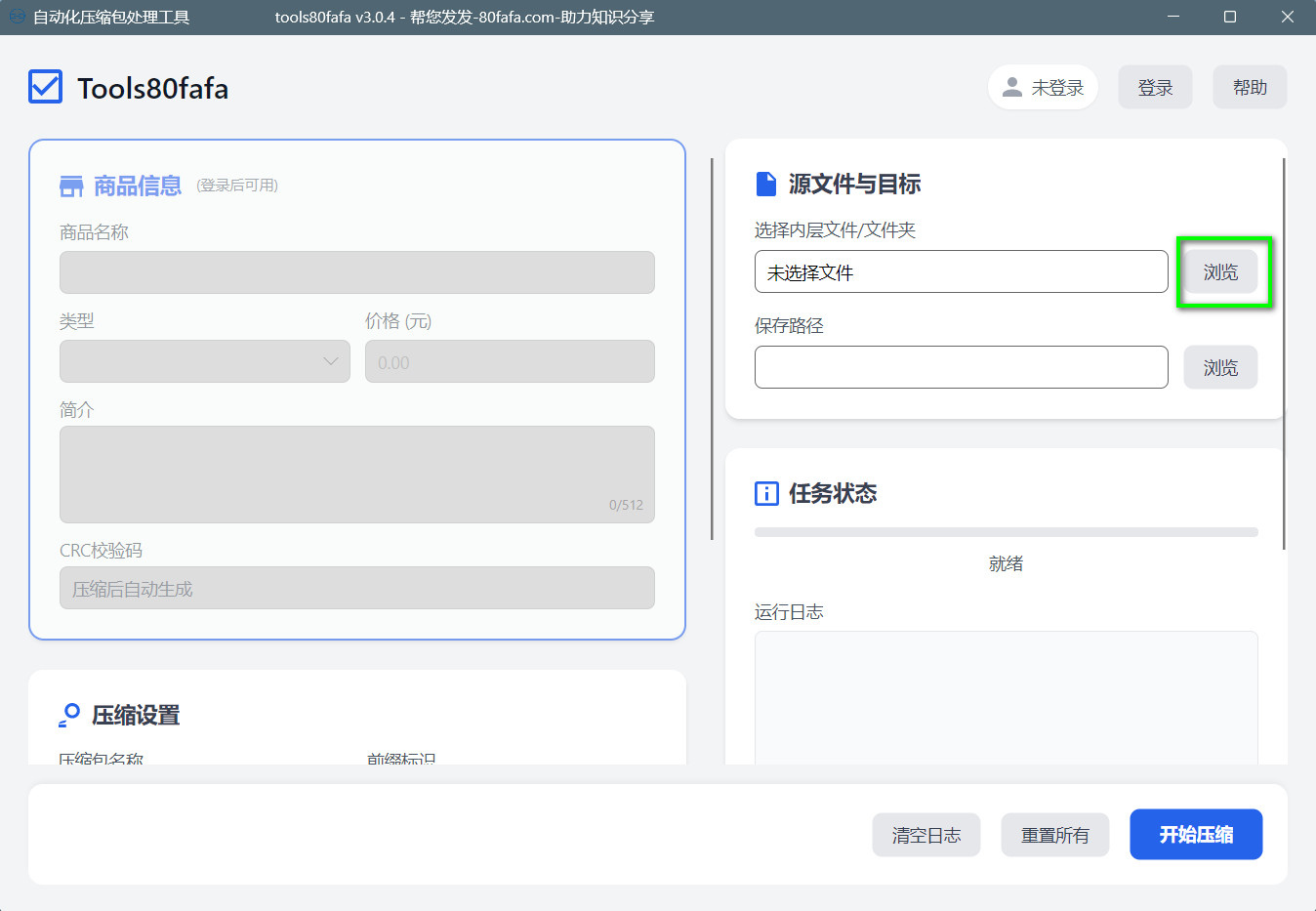Click the 压缩设置 section icon
This screenshot has height=911, width=1316.
69,715
